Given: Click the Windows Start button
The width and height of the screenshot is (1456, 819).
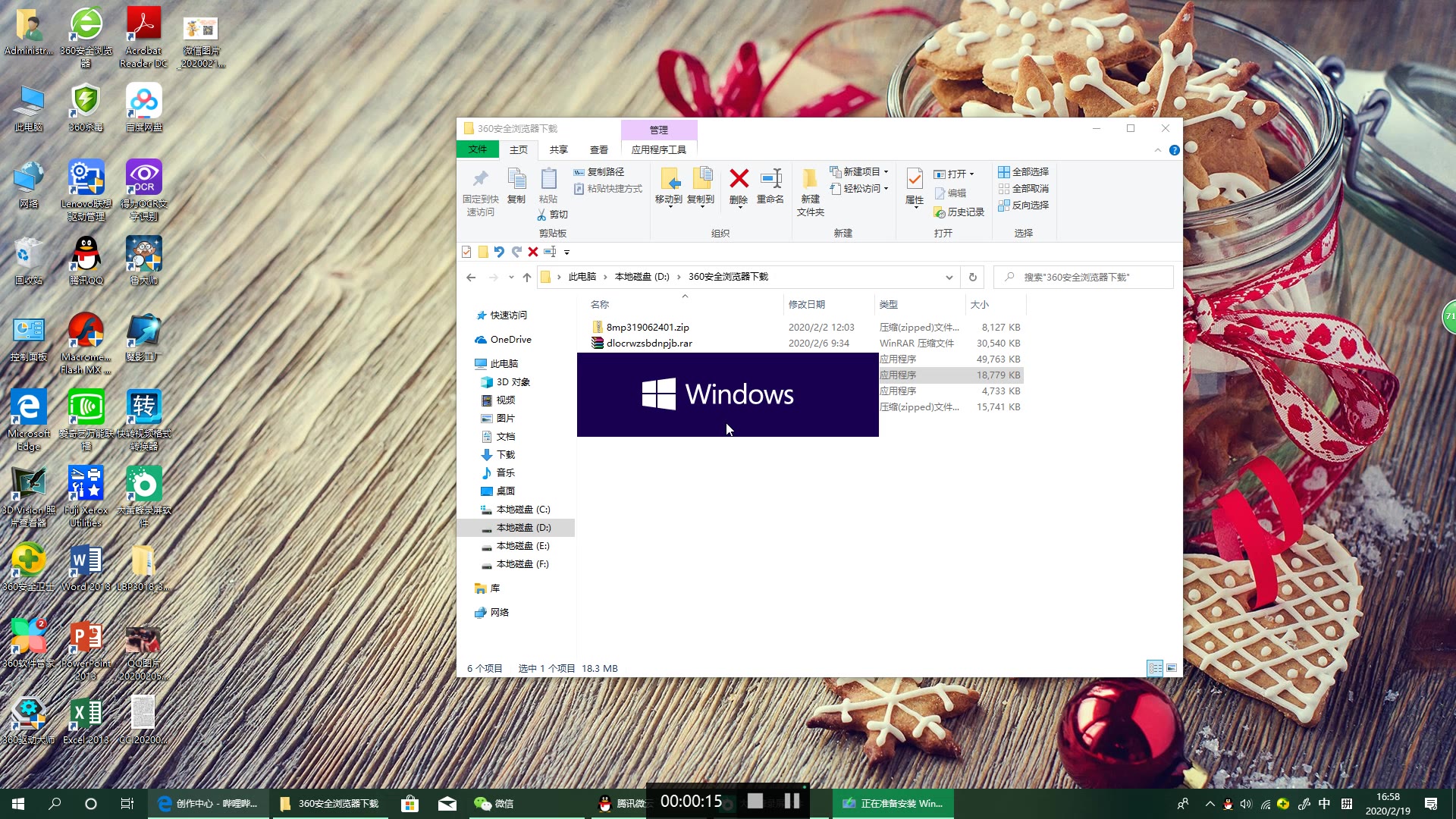Looking at the screenshot, I should pos(18,804).
